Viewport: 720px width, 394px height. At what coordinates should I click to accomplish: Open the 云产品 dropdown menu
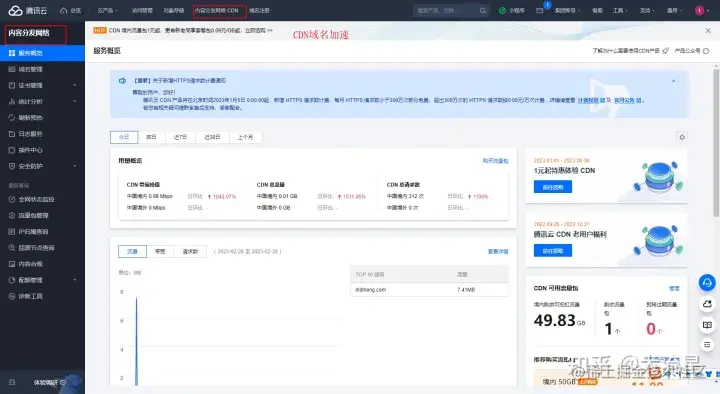(x=108, y=10)
